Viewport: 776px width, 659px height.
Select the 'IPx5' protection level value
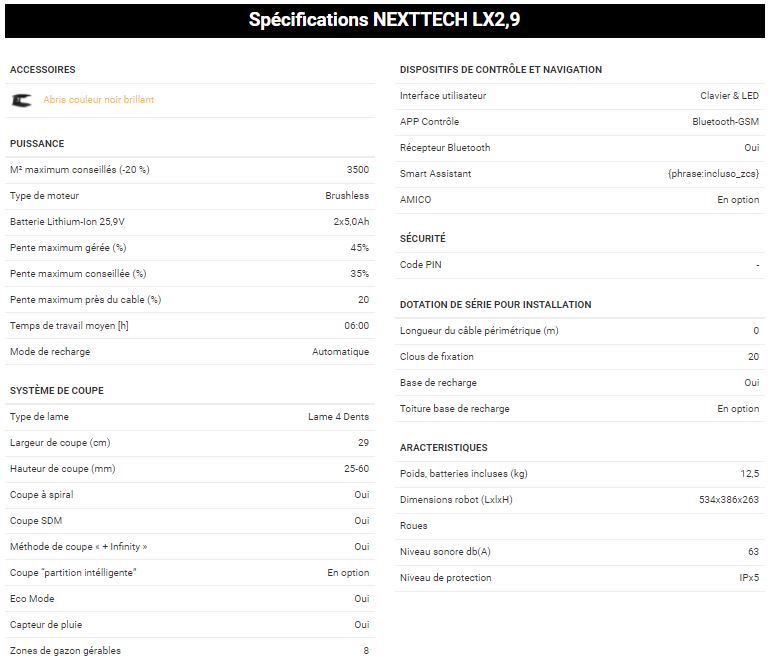coord(749,578)
